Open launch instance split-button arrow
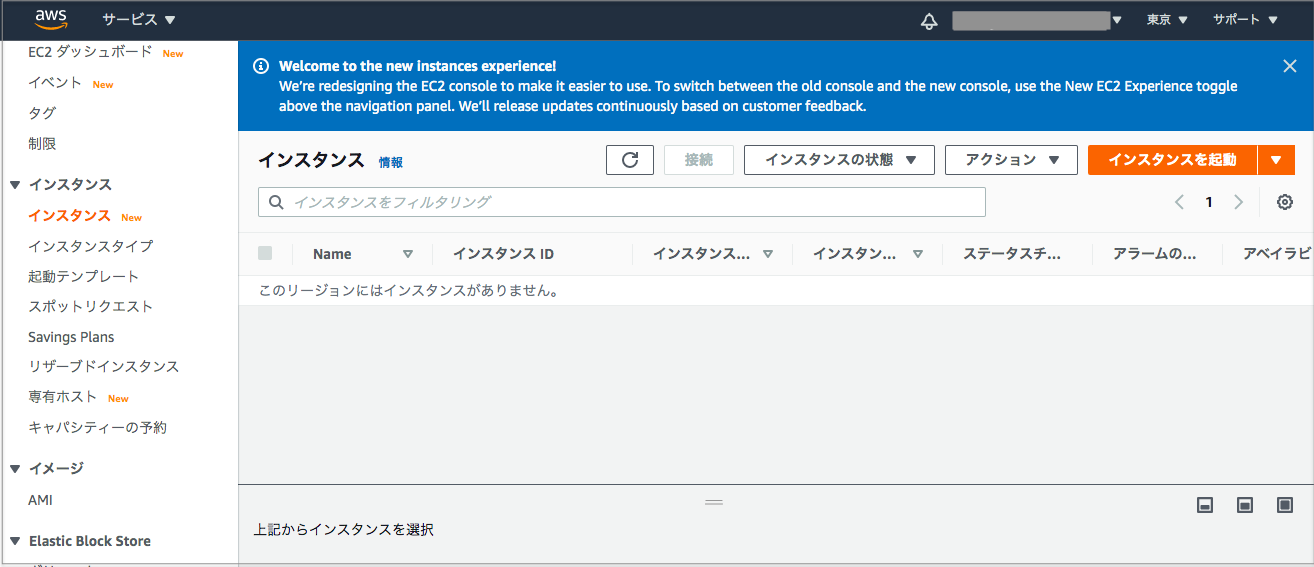Screen dimensions: 1314x567 1276,160
